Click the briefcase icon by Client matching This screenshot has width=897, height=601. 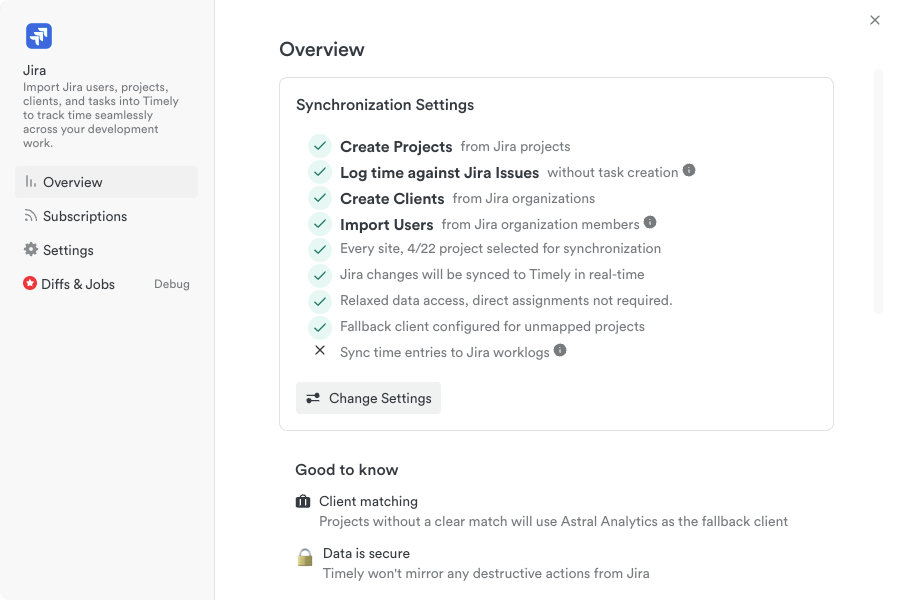click(x=303, y=501)
